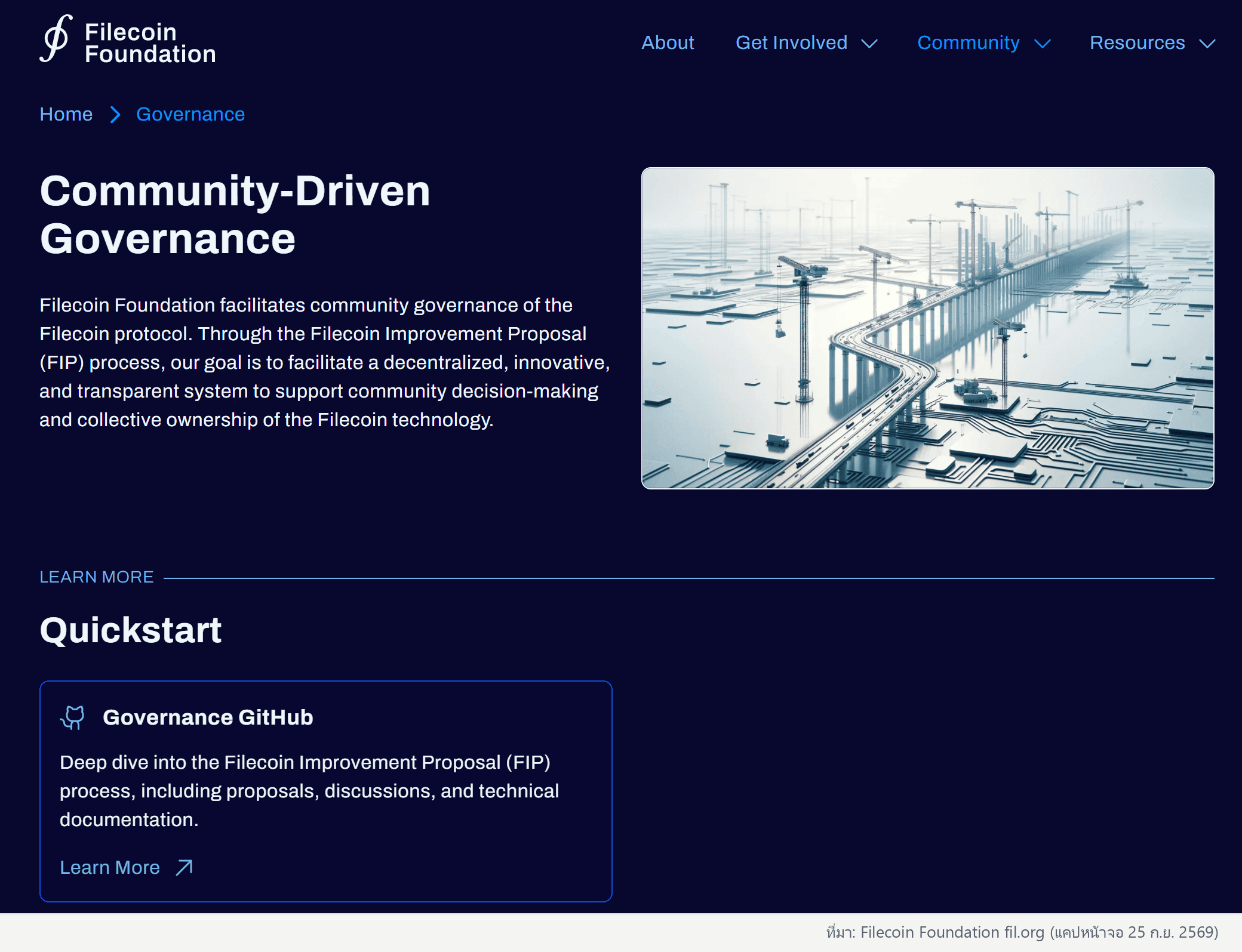
Task: Open the Community menu label
Action: click(x=968, y=43)
